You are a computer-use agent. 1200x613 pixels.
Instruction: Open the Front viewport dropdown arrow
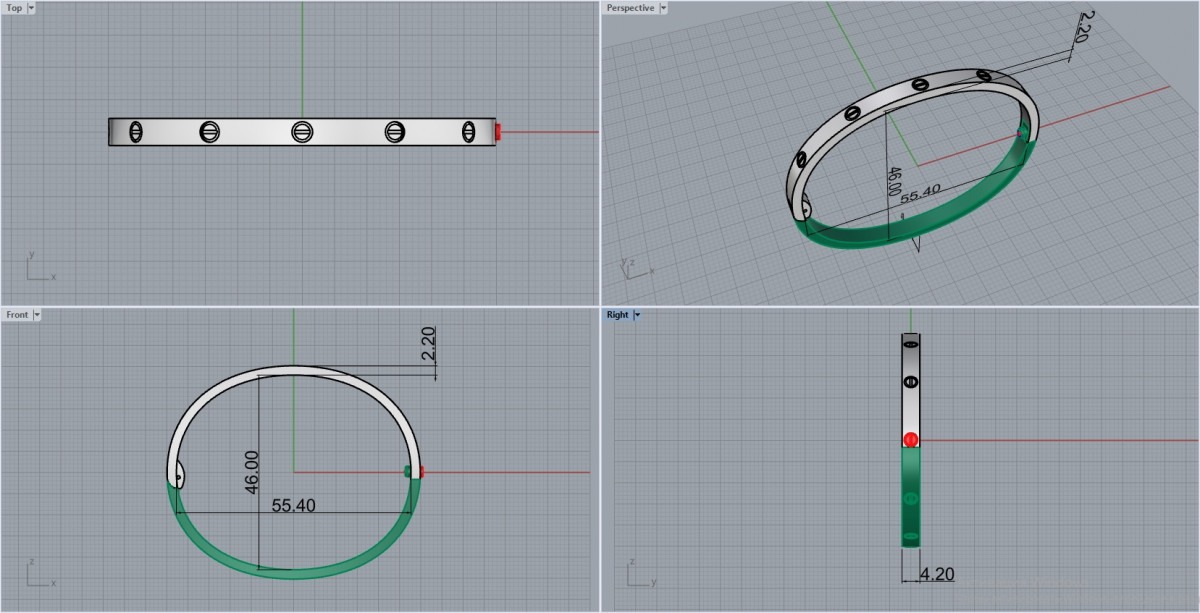[37, 315]
